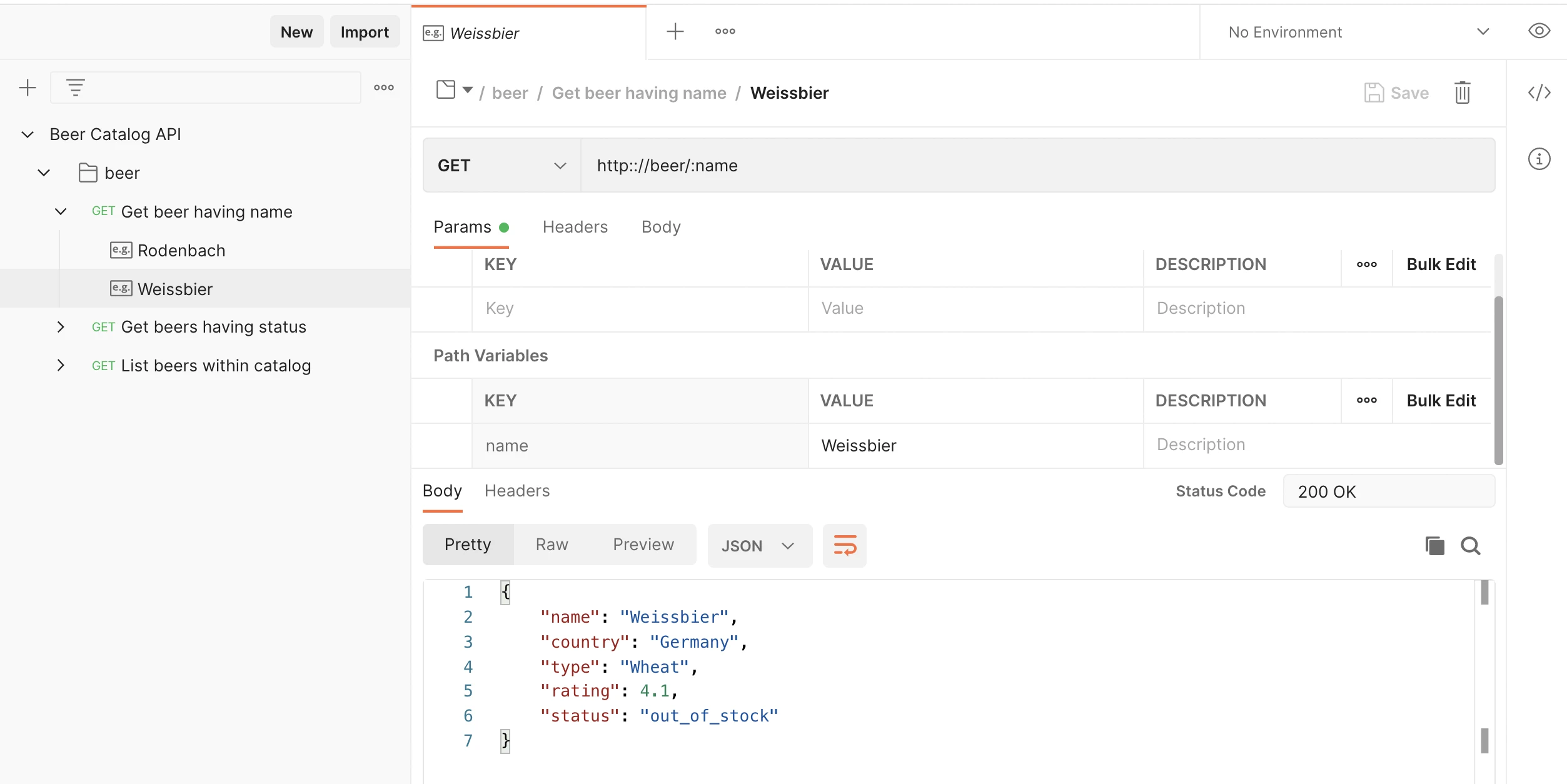Search the response body with magnifier icon

[1470, 546]
